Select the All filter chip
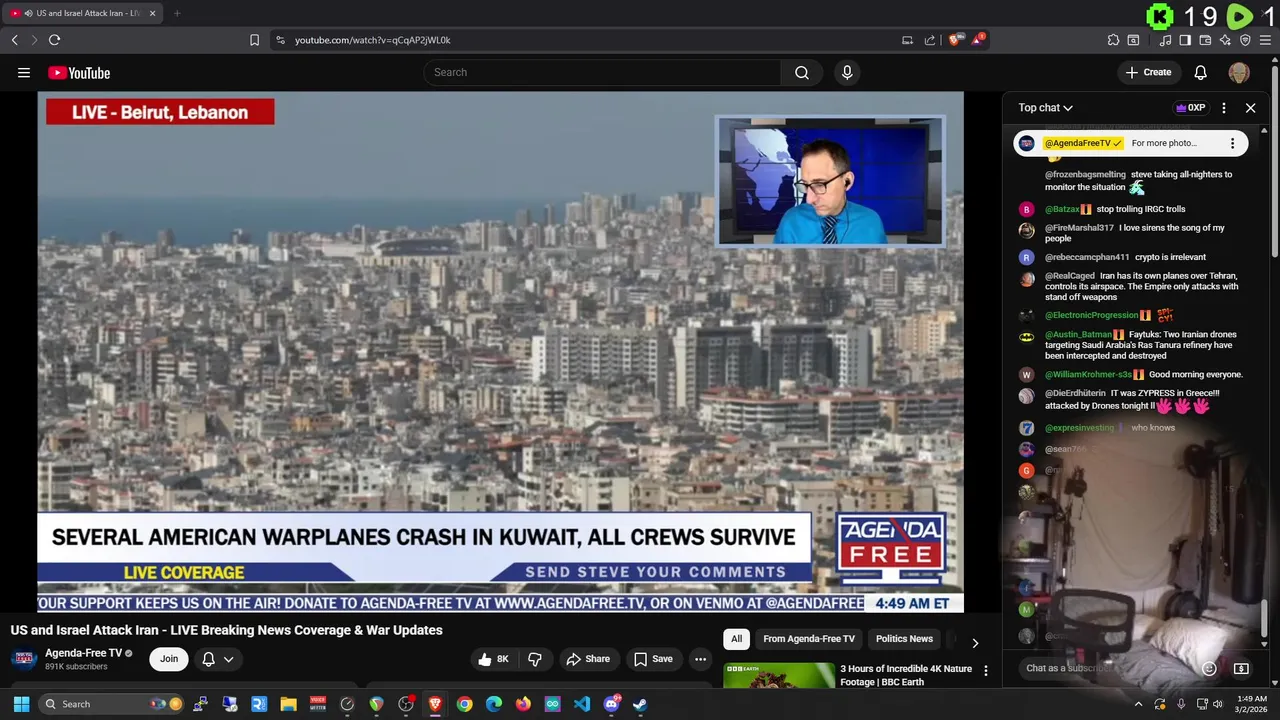The image size is (1280, 720). coord(736,639)
